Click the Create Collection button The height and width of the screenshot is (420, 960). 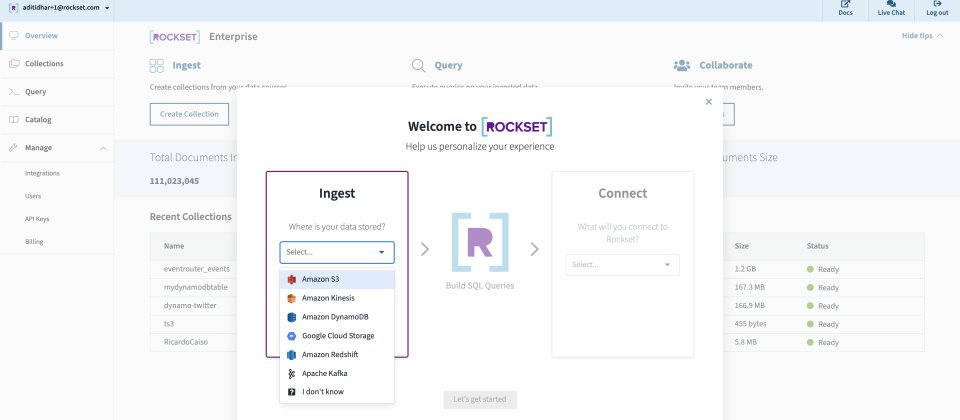(x=189, y=114)
